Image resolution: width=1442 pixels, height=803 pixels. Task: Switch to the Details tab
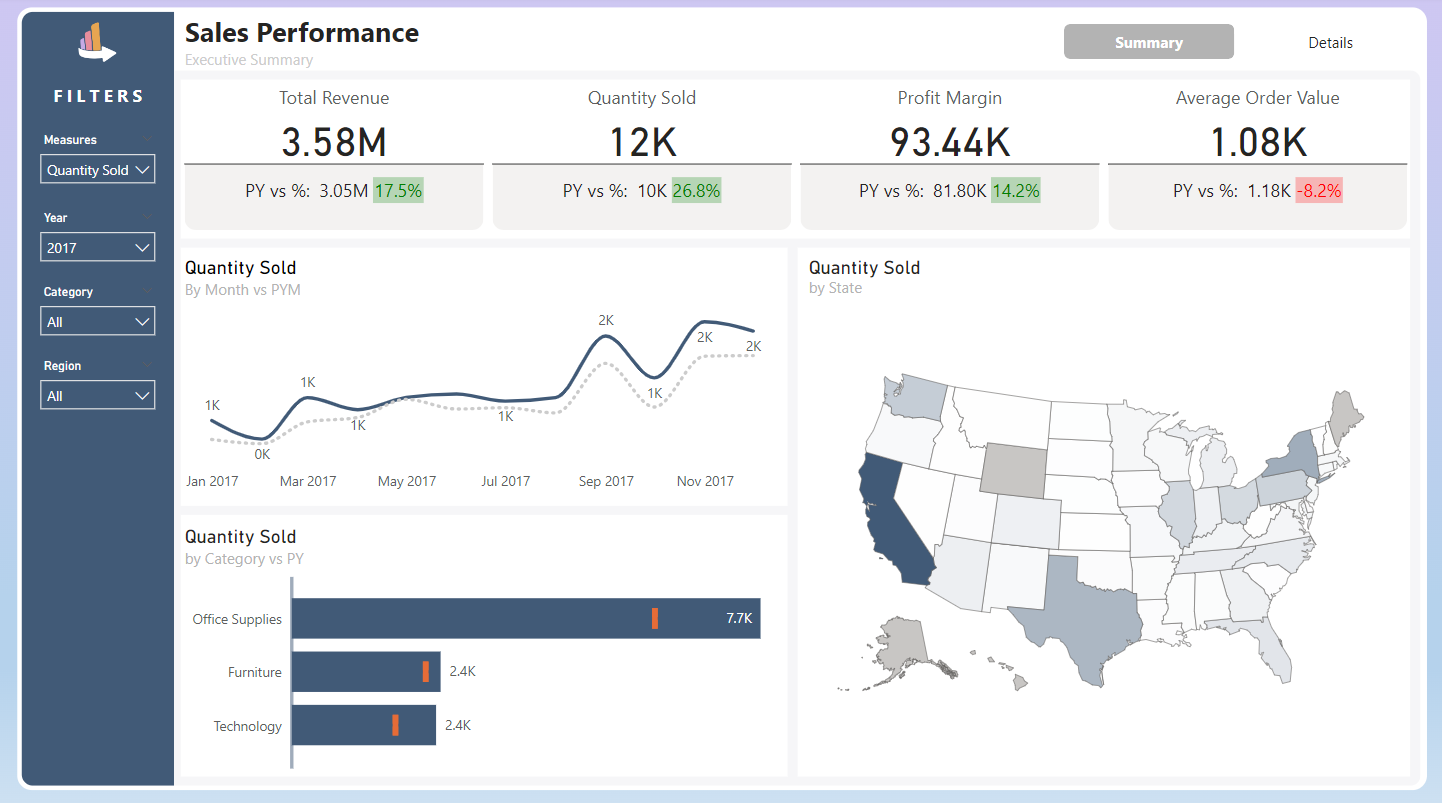coord(1330,42)
